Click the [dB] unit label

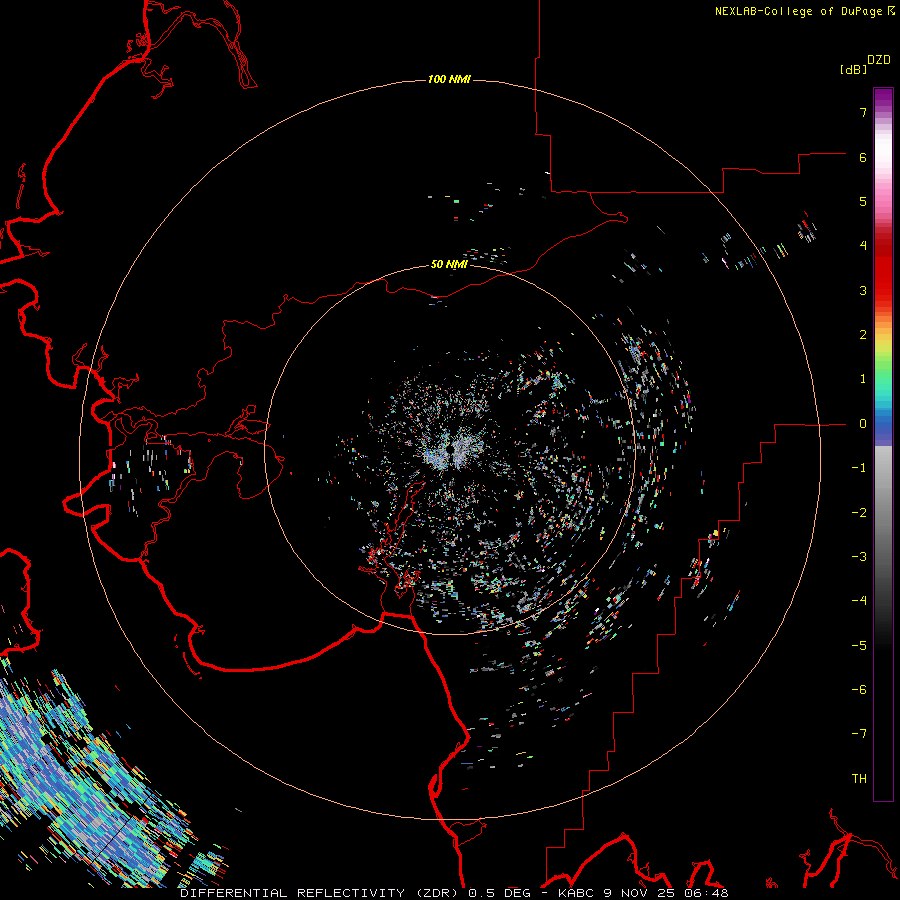pyautogui.click(x=853, y=69)
